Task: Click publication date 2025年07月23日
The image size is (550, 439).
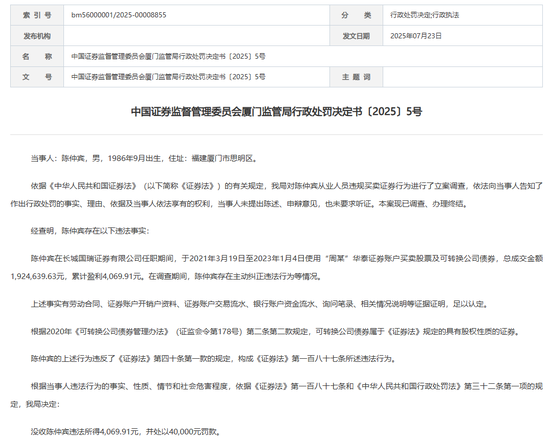Action: pos(416,36)
